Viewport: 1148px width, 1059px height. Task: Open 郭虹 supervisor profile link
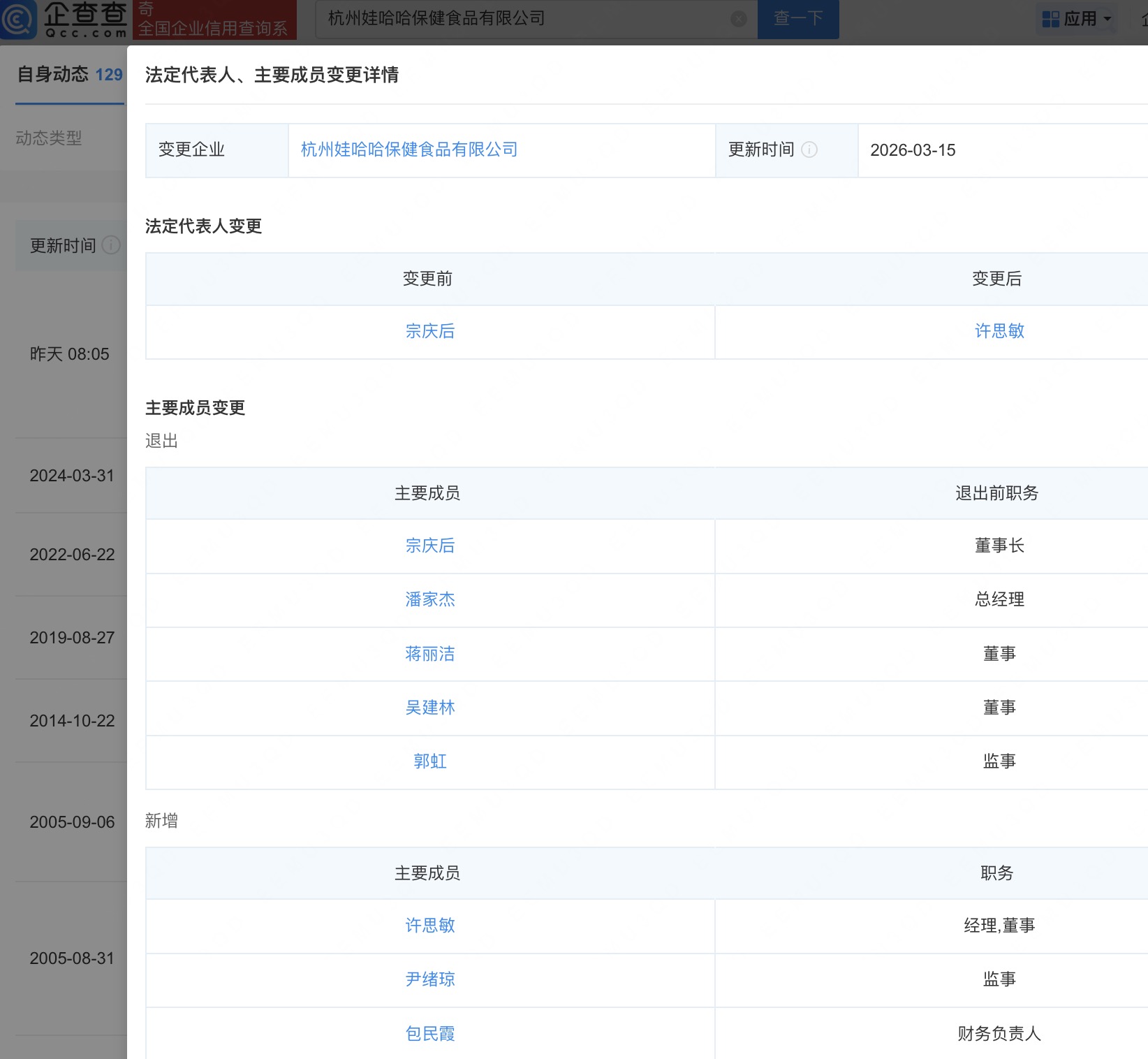click(x=429, y=761)
